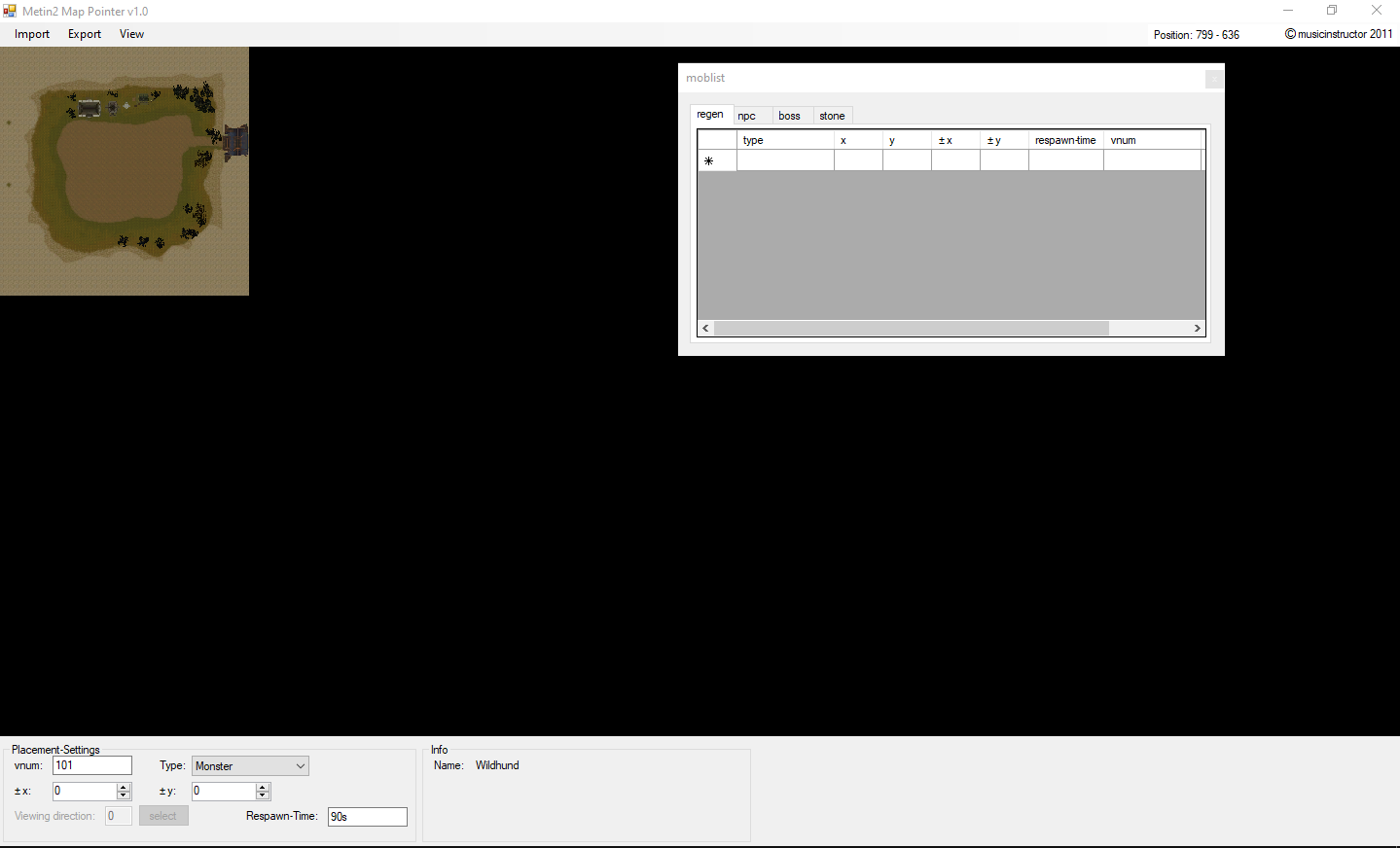Click the down arrow on the ±x stepper
The width and height of the screenshot is (1400, 848).
click(x=123, y=795)
